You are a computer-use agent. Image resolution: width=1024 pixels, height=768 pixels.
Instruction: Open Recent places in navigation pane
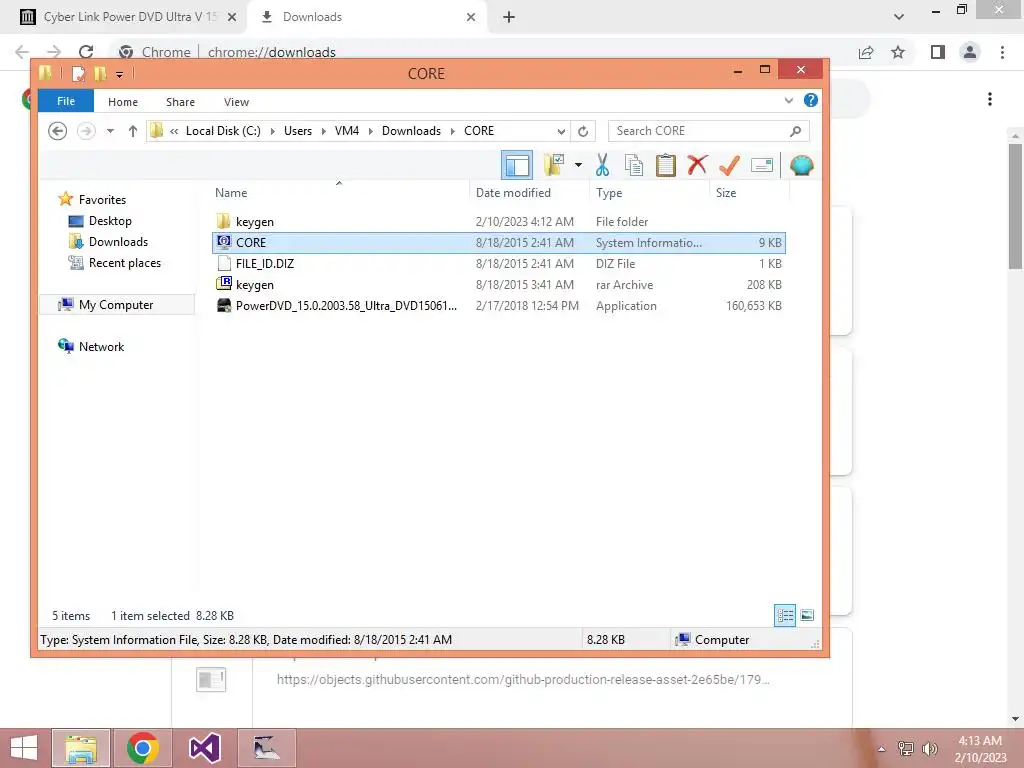(x=124, y=263)
